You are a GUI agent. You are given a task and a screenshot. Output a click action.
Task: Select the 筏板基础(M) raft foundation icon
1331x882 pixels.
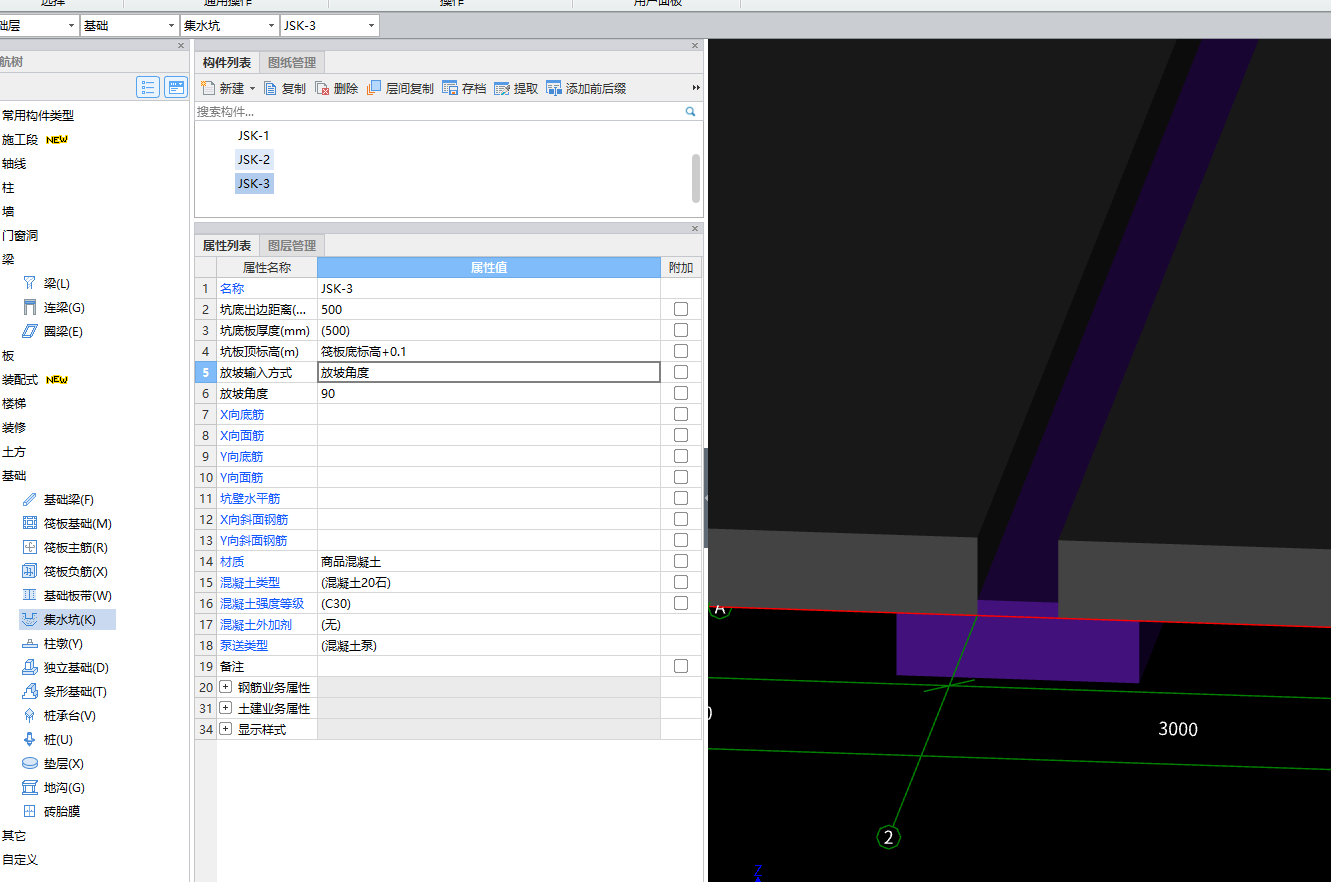pos(29,524)
